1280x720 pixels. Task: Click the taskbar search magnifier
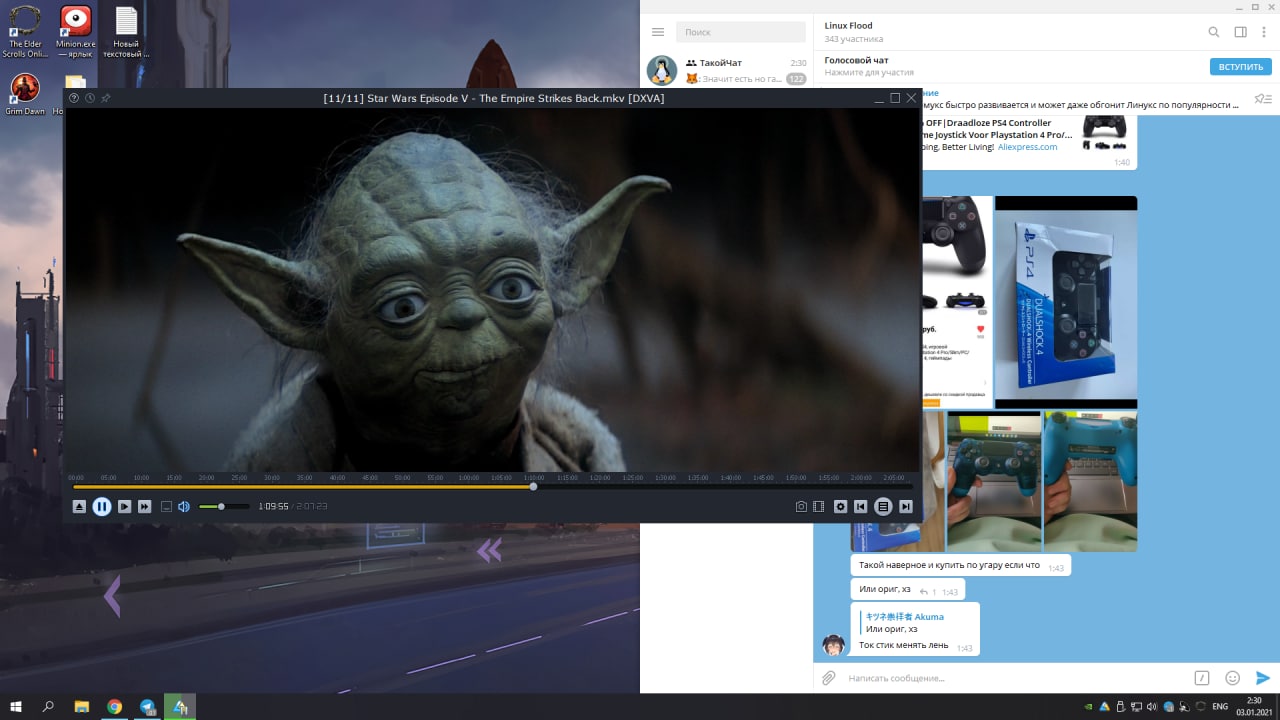click(x=48, y=706)
